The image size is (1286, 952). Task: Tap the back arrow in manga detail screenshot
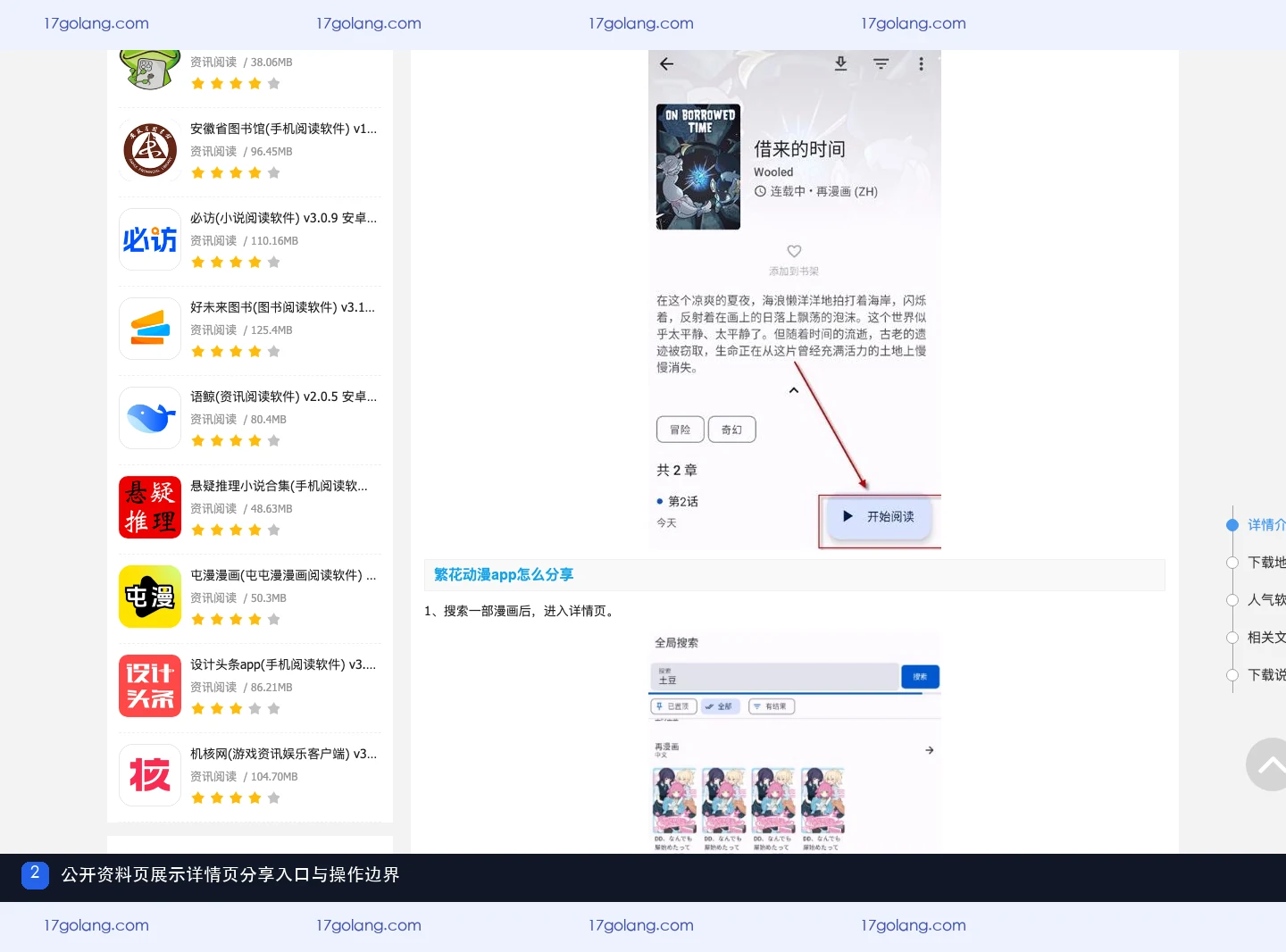[666, 63]
